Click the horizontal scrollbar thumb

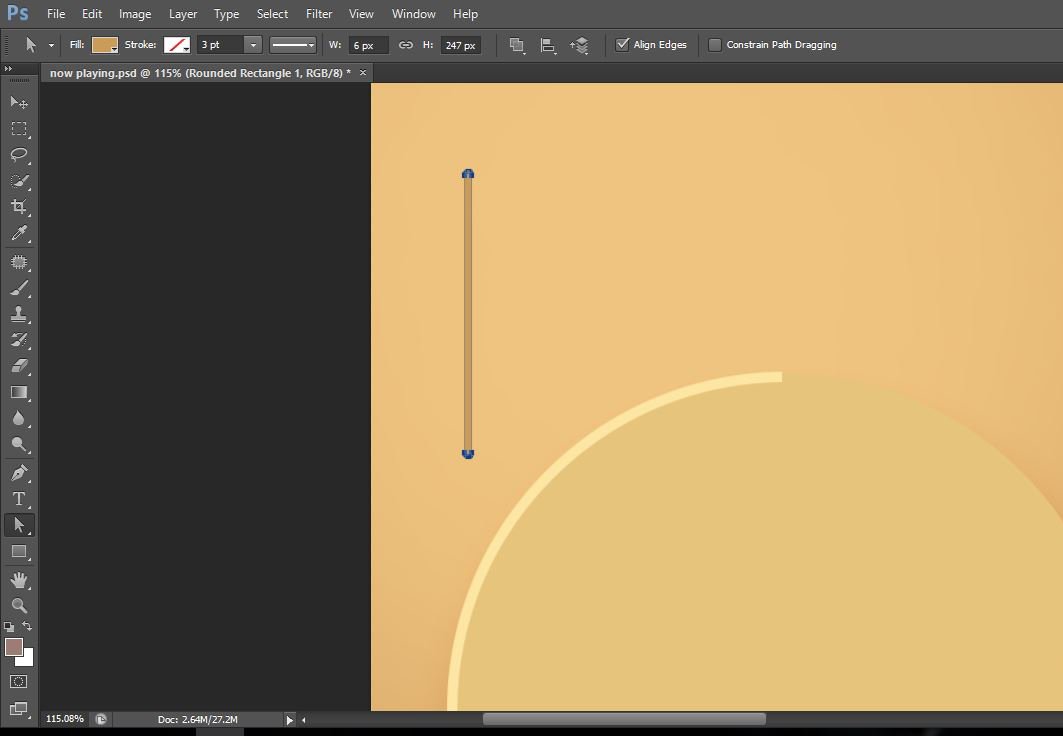click(624, 719)
